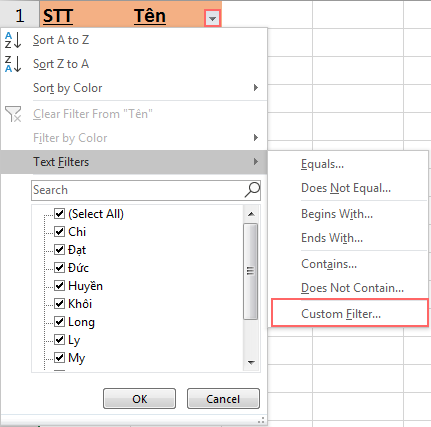Image resolution: width=431 pixels, height=427 pixels.
Task: Click the list scrollbar thumb
Action: pyautogui.click(x=251, y=271)
